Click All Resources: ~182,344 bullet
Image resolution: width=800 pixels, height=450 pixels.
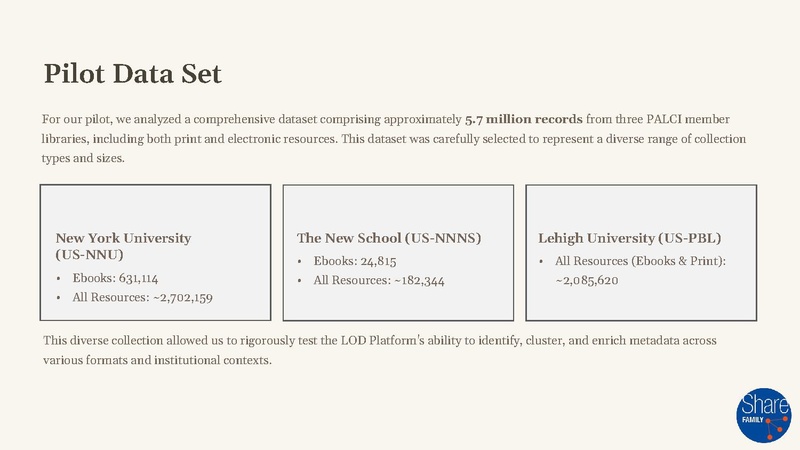(x=379, y=281)
